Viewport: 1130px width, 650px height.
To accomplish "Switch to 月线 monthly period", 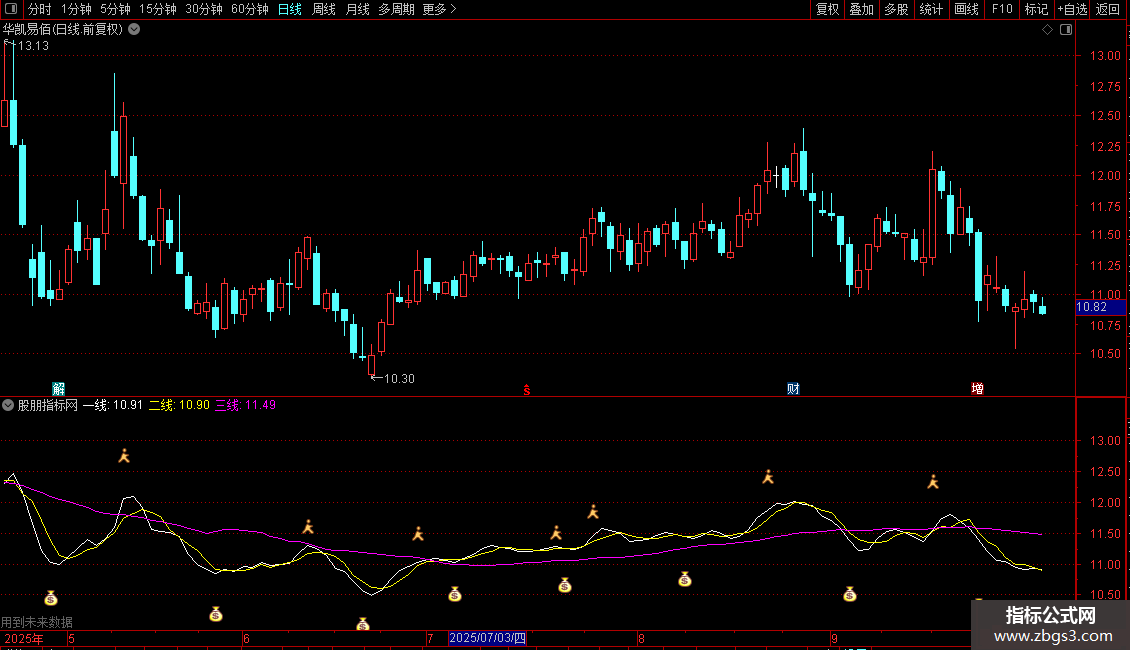I will point(357,9).
